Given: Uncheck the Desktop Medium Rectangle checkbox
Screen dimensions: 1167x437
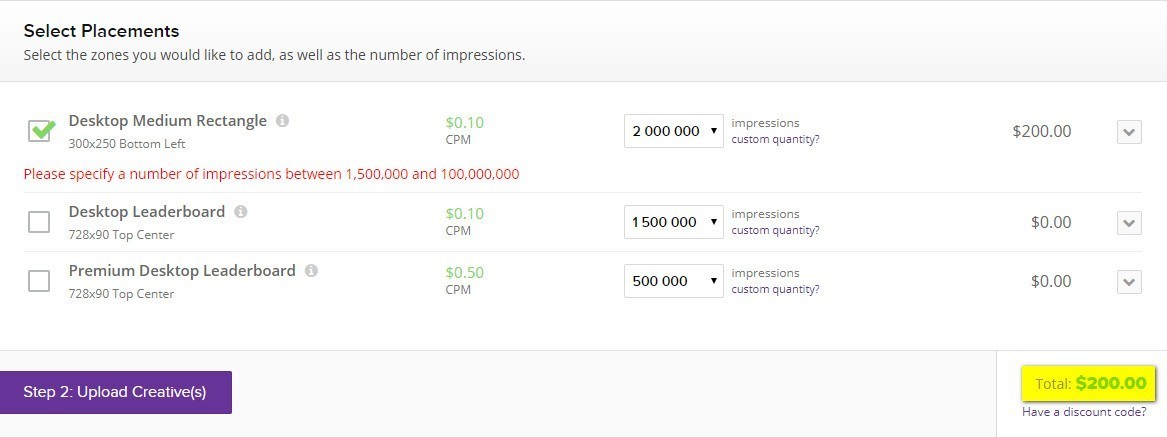Looking at the screenshot, I should click(39, 131).
